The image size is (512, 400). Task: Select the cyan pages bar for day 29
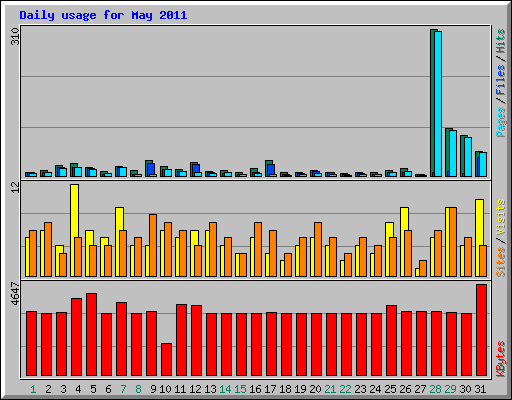tap(453, 153)
